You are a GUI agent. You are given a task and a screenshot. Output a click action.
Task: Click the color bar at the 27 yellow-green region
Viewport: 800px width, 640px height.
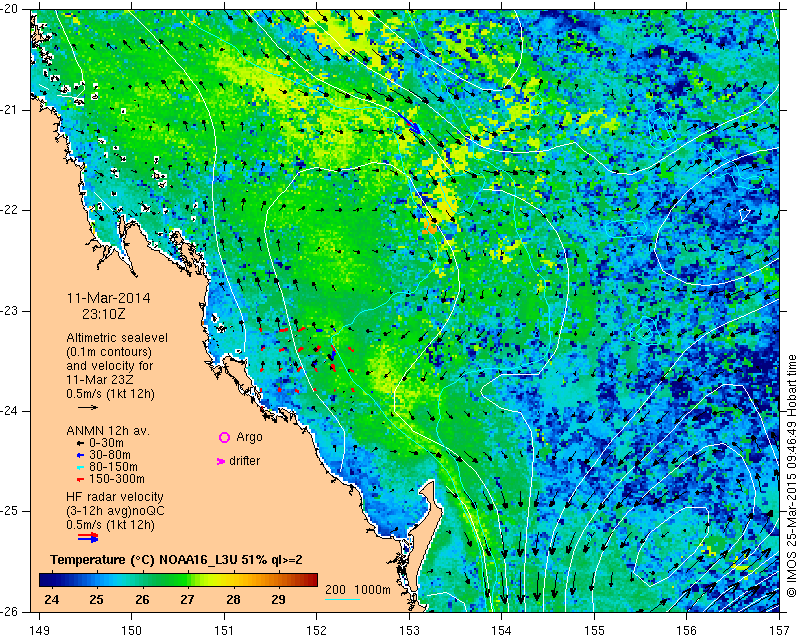click(x=188, y=580)
